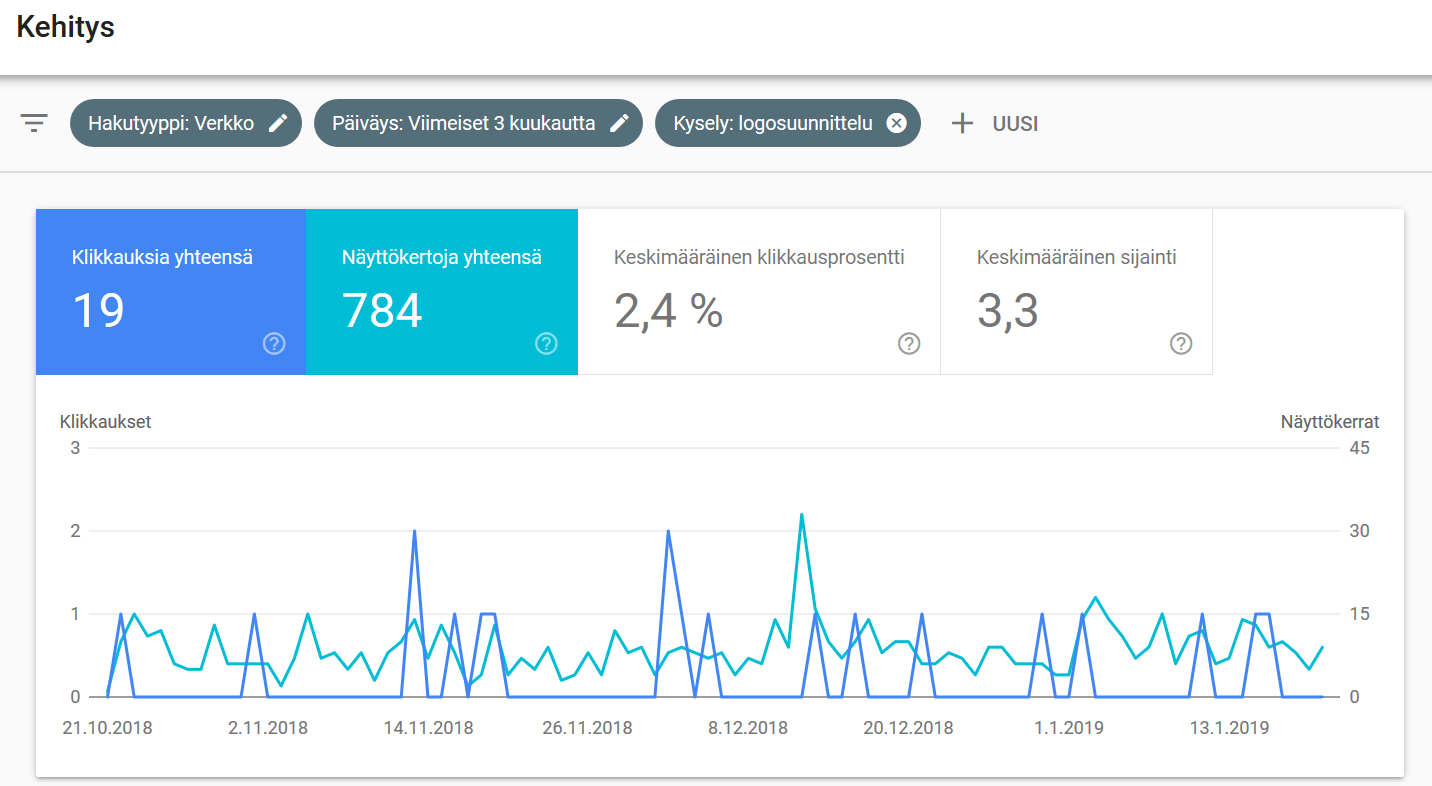Click the 784 impressions value
Image resolution: width=1432 pixels, height=786 pixels.
[382, 311]
